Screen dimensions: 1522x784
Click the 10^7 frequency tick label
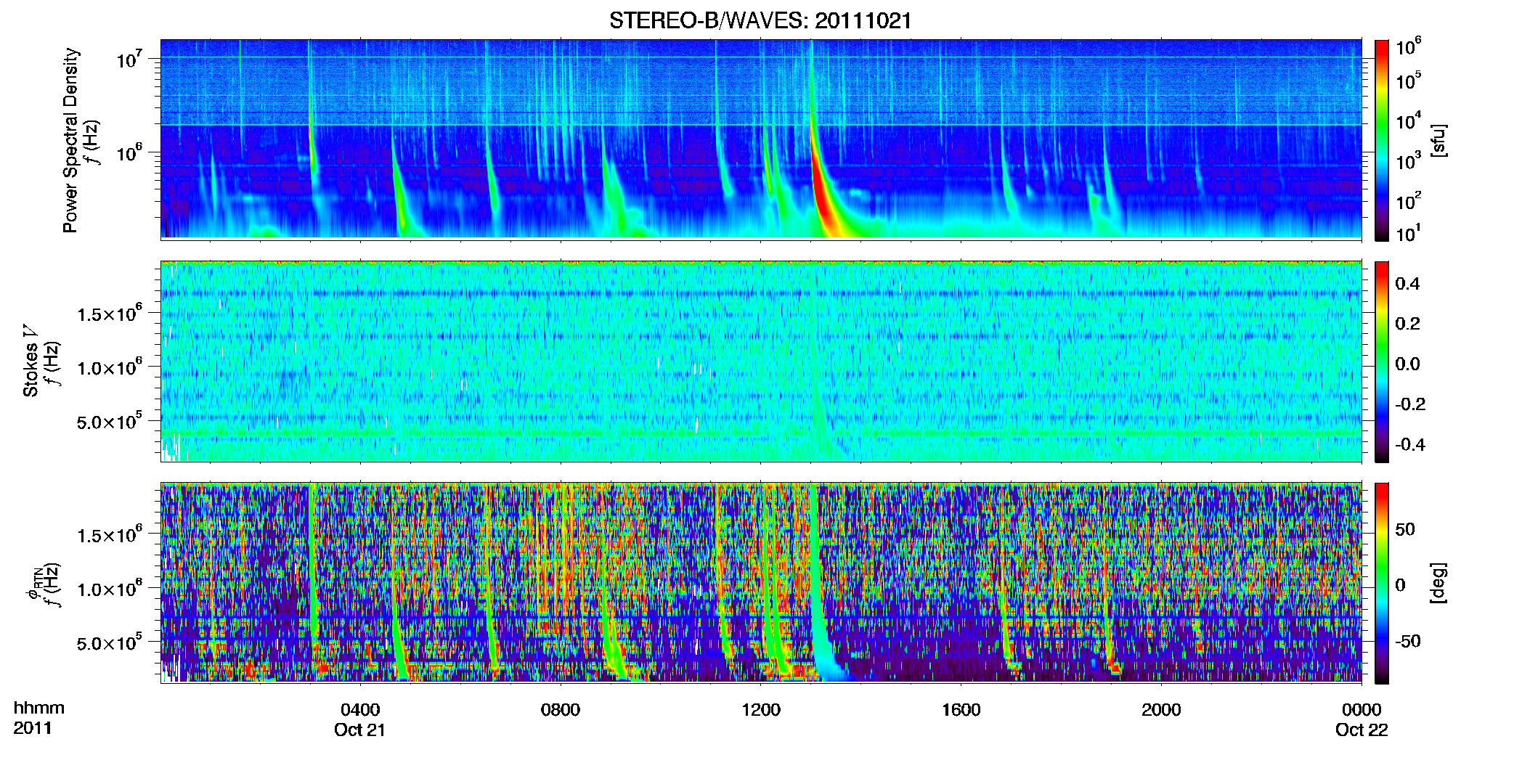(131, 59)
